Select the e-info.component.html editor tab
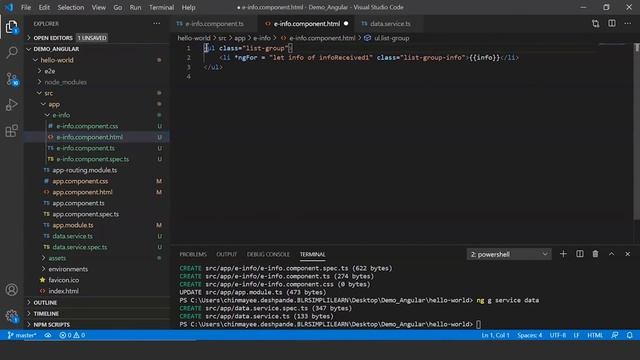Image resolution: width=640 pixels, height=360 pixels. coord(307,24)
